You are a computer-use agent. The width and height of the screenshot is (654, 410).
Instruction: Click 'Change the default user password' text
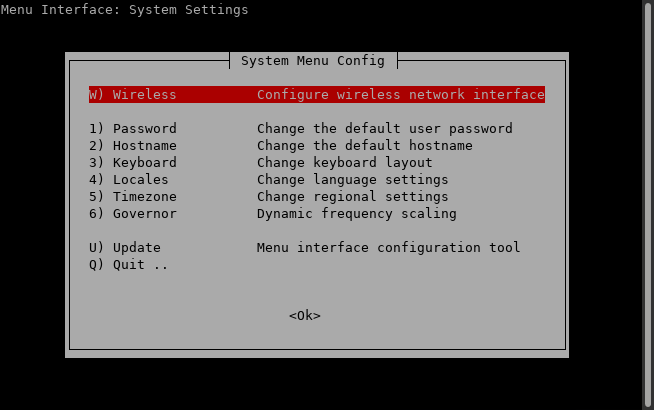point(385,128)
